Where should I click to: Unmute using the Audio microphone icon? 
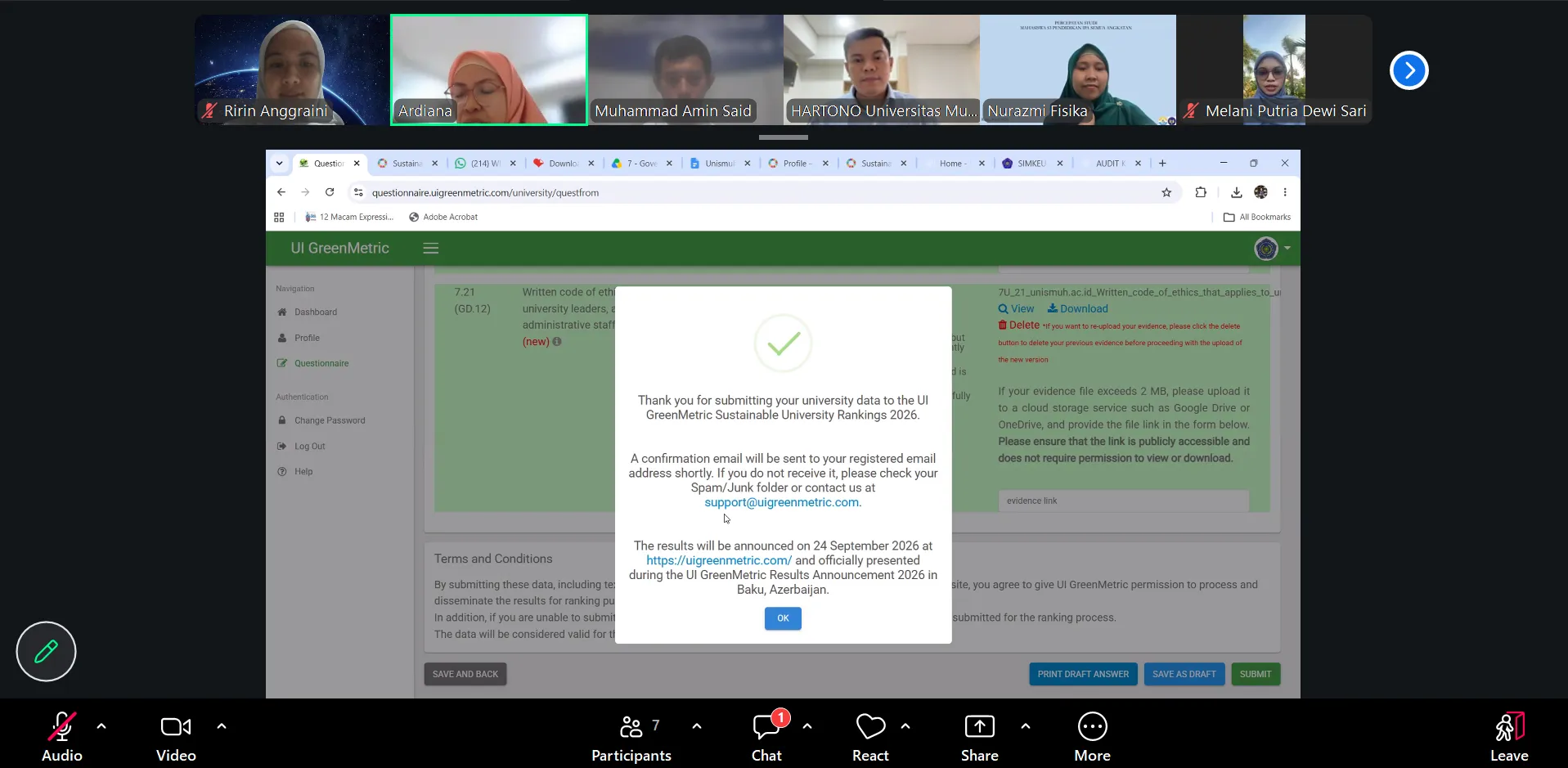click(x=62, y=726)
